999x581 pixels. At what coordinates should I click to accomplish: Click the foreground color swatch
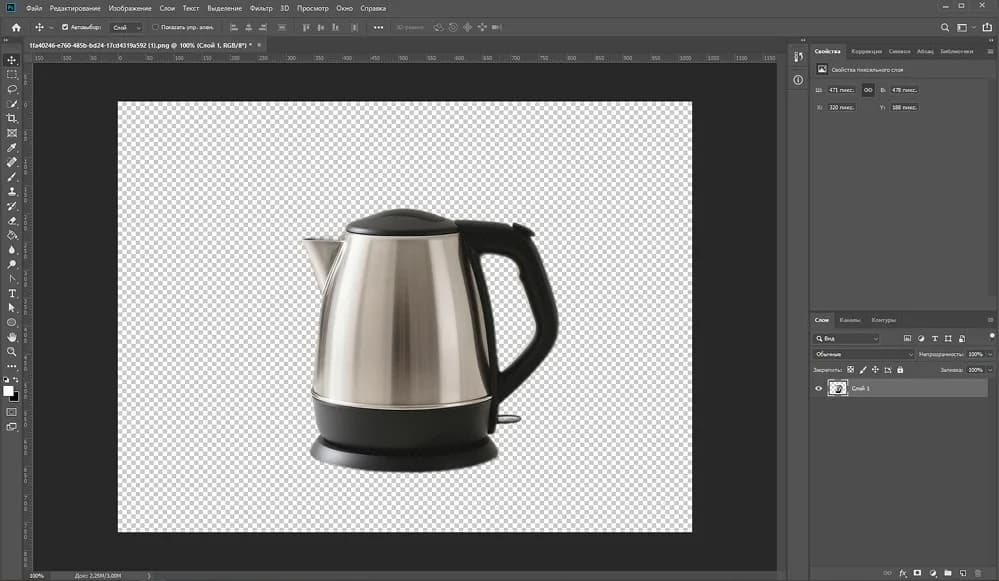click(x=9, y=391)
